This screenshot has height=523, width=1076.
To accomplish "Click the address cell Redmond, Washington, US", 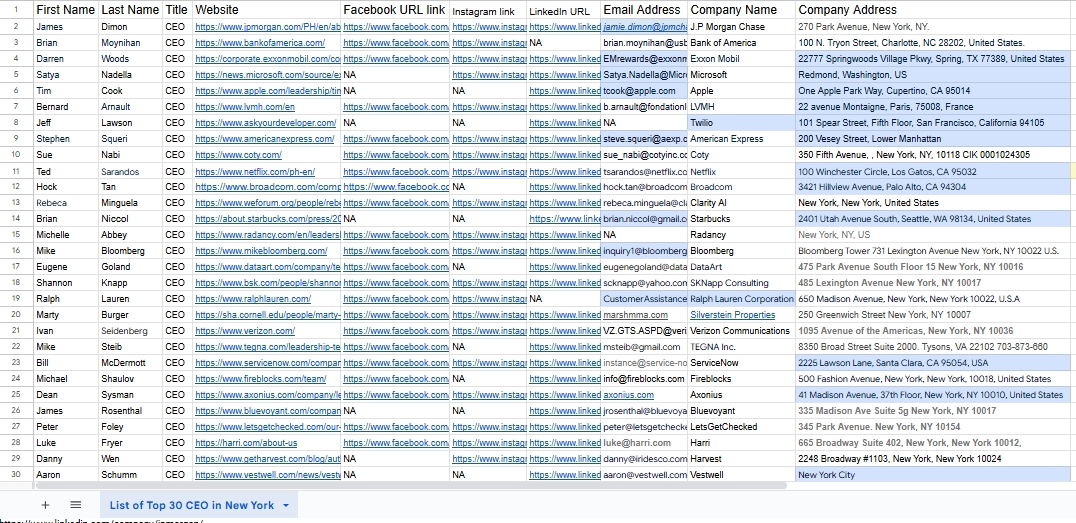I will 935,75.
